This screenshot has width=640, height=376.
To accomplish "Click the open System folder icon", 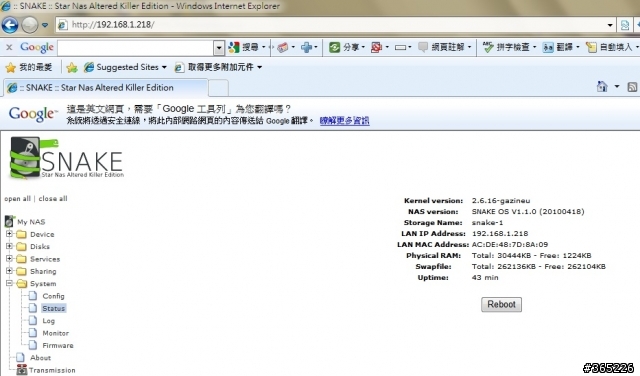I will point(22,283).
